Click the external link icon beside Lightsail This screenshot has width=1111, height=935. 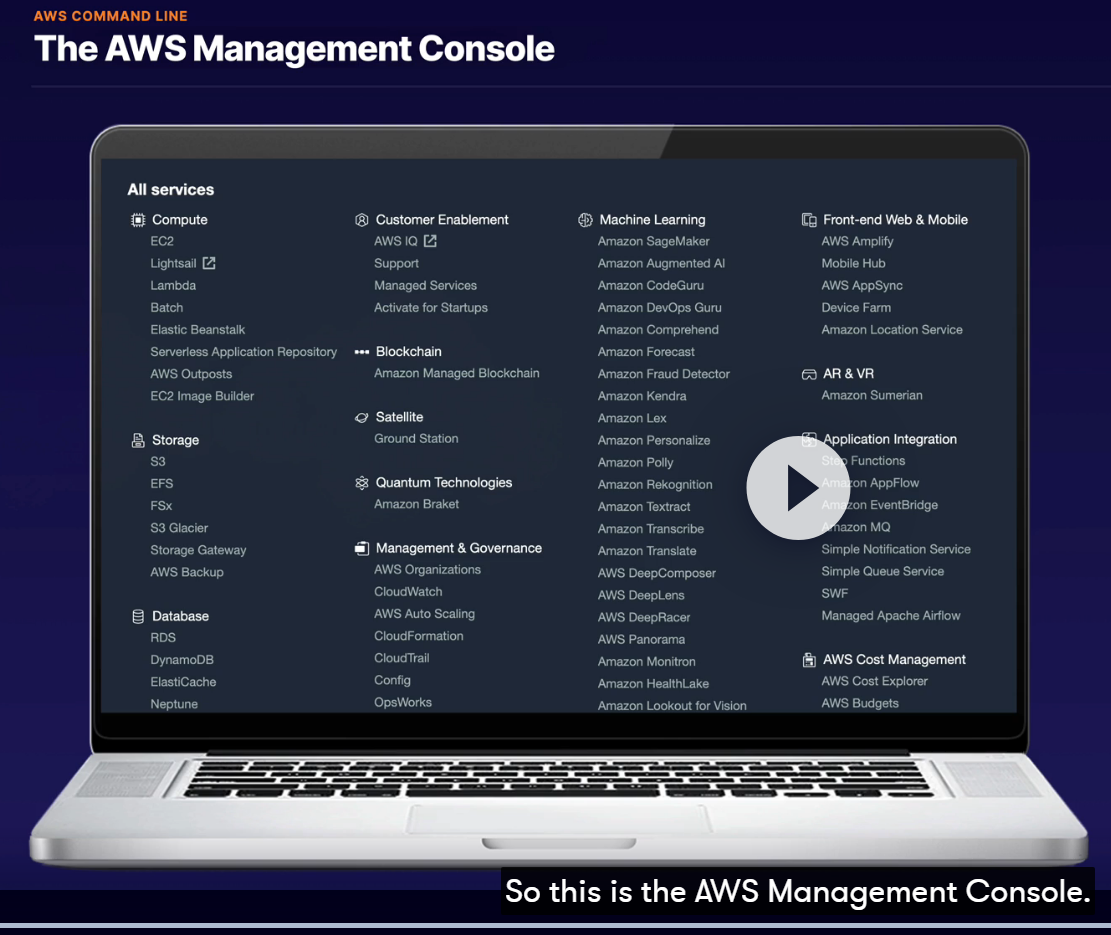(208, 264)
